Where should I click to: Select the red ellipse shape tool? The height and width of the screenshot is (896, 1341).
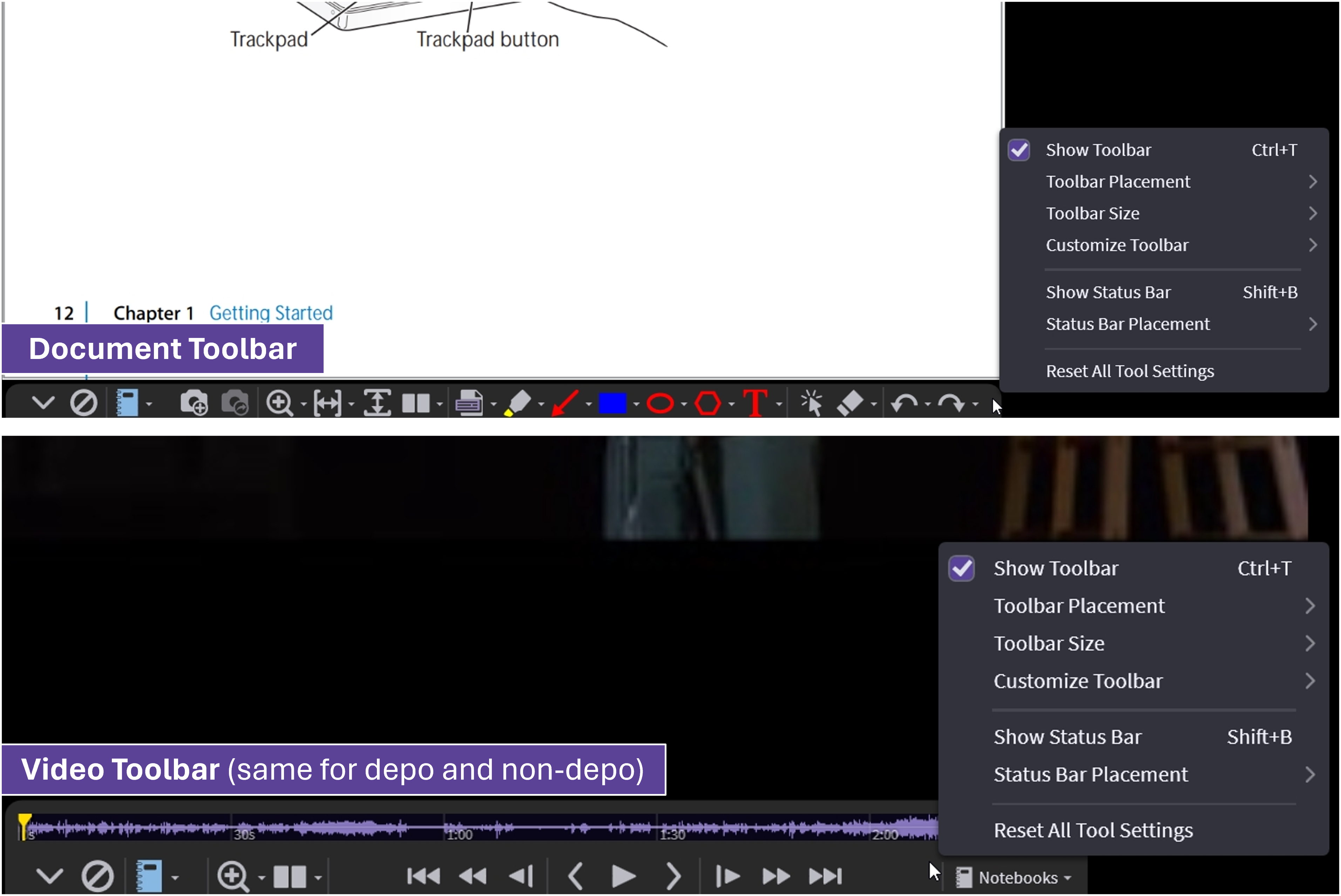[x=660, y=403]
